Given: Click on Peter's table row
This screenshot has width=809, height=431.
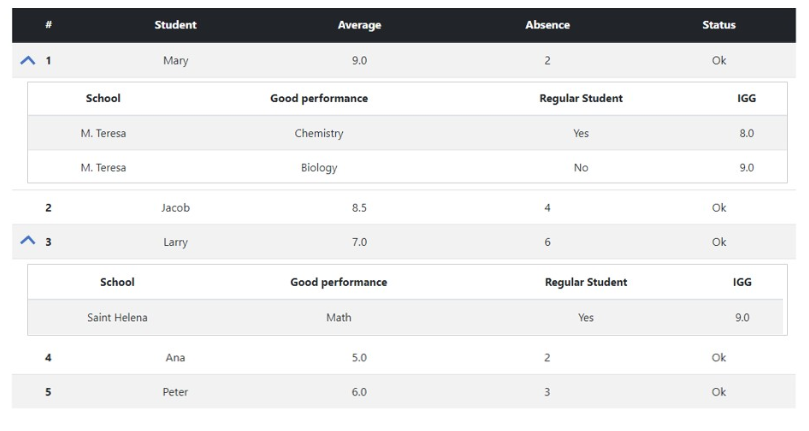Looking at the screenshot, I should 175,392.
